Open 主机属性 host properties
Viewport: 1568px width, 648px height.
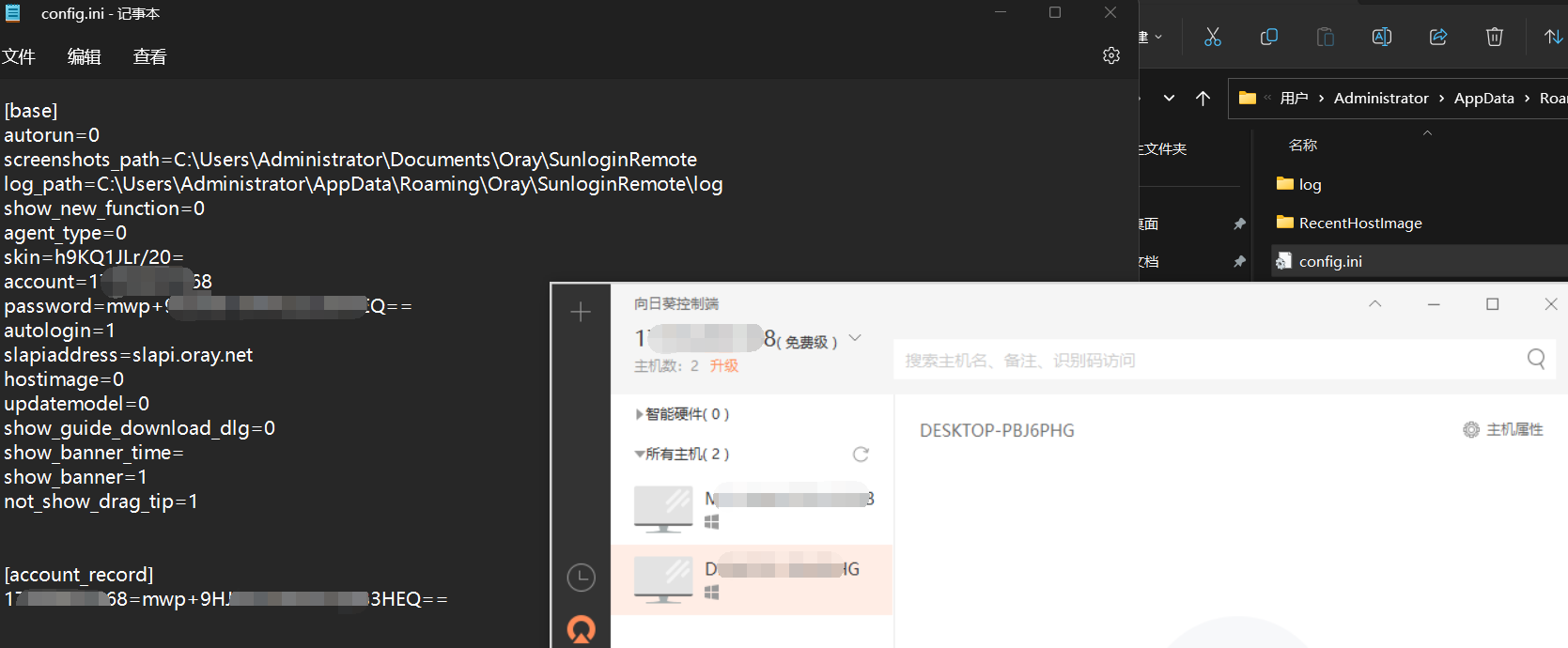(x=1503, y=429)
